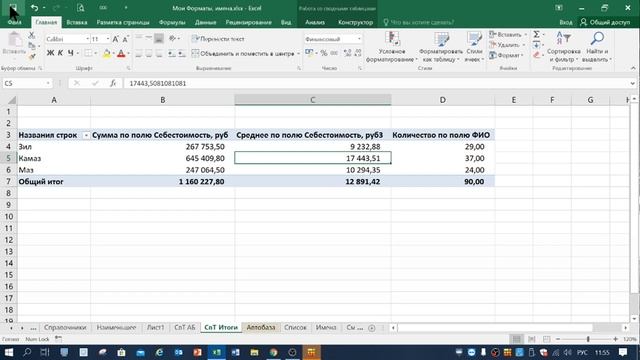Apply the red font color A icon
This screenshot has width=640, height=360.
coord(121,53)
